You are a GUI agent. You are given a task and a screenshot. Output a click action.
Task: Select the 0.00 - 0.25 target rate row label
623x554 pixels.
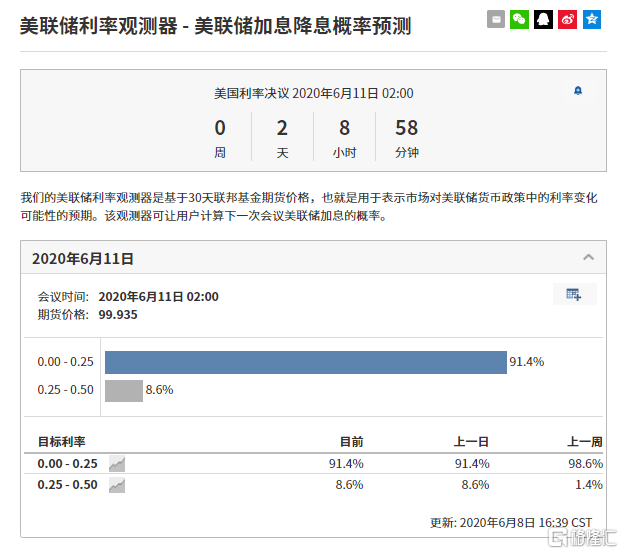[68, 464]
